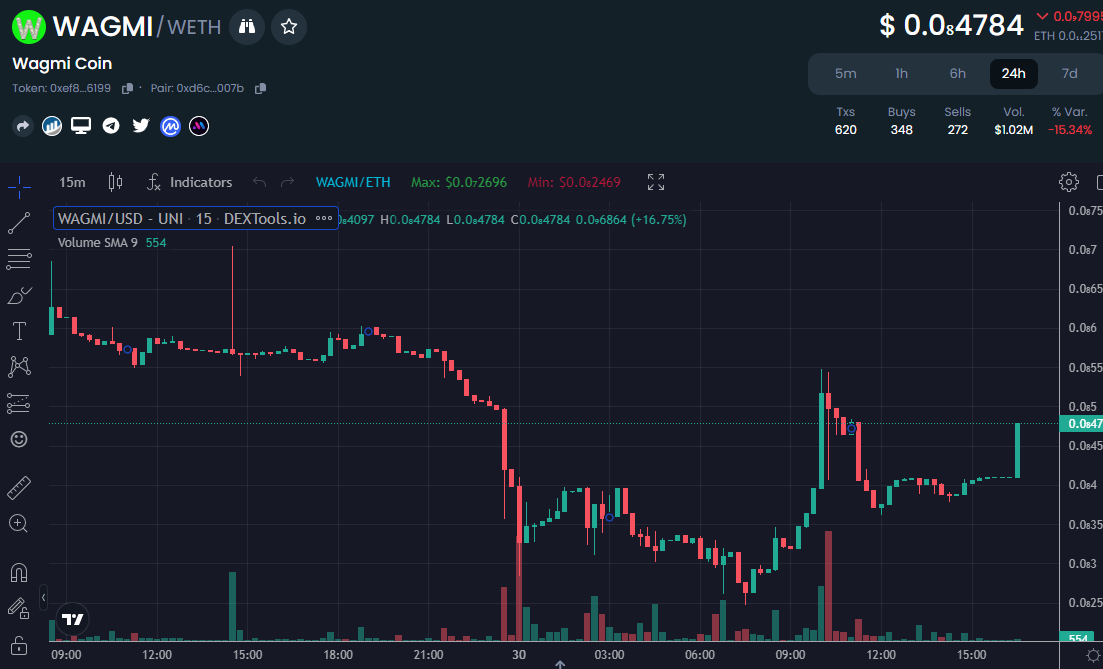Click the $ 0.0₈4784 price header

coord(952,26)
